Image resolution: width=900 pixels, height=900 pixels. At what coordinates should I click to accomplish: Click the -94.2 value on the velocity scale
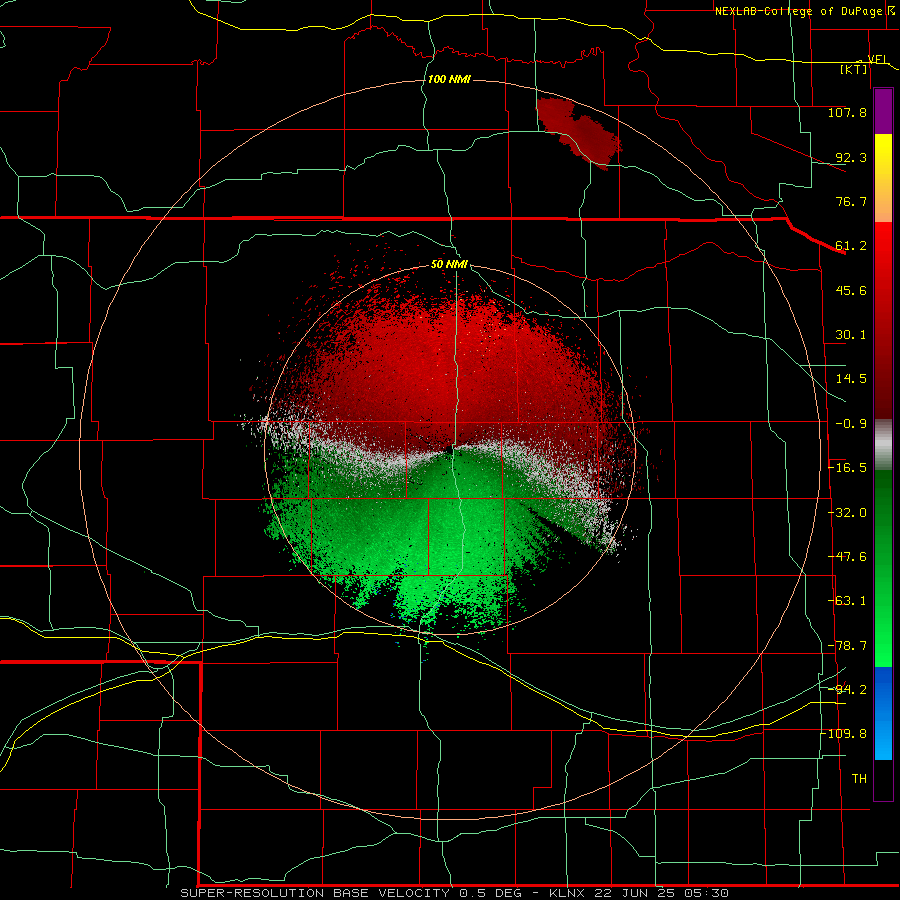[847, 690]
